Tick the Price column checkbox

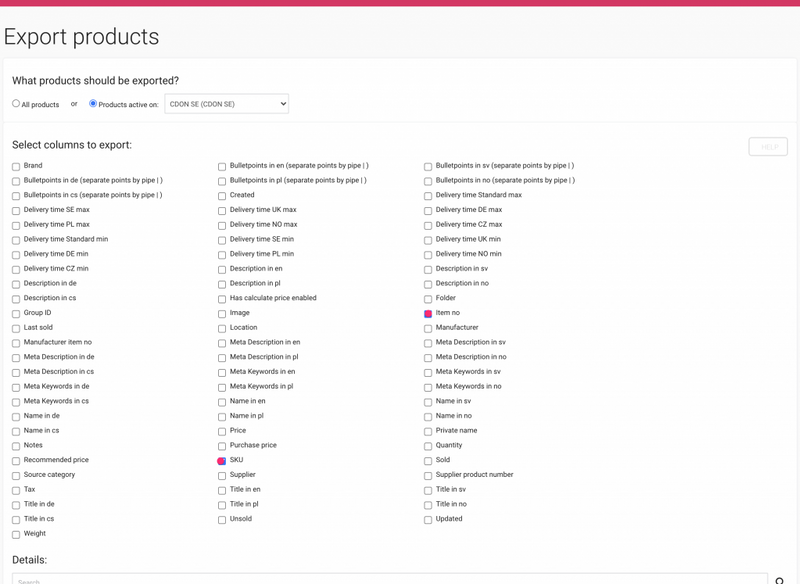coord(222,431)
